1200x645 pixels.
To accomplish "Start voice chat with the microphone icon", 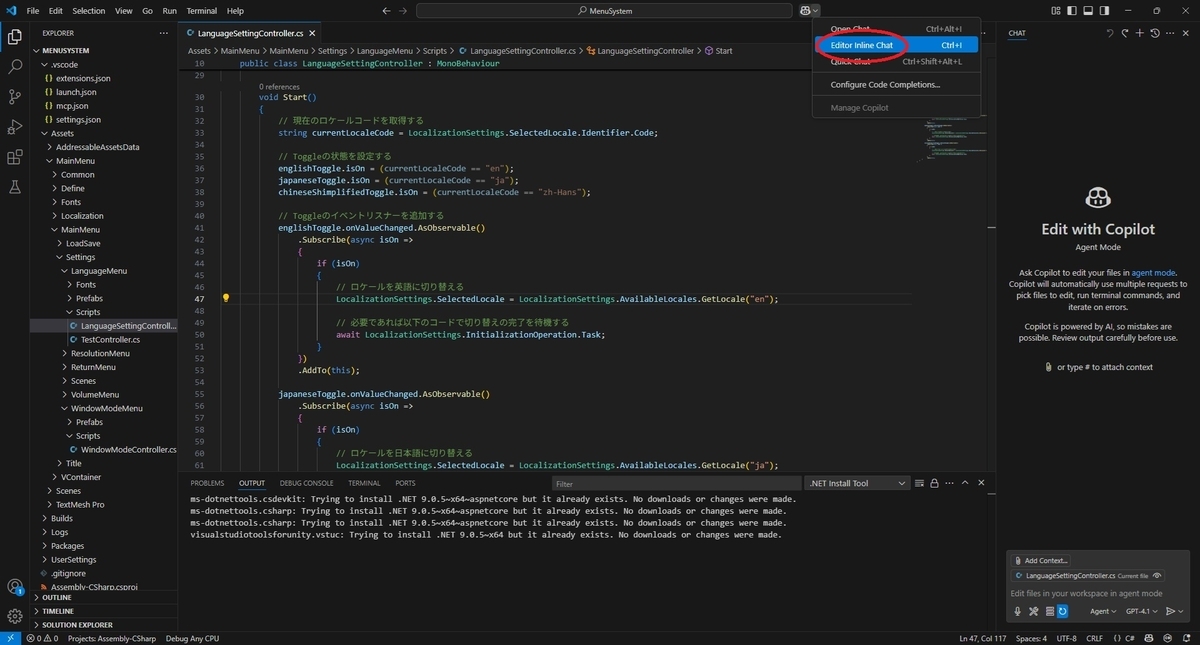I will tap(1018, 611).
